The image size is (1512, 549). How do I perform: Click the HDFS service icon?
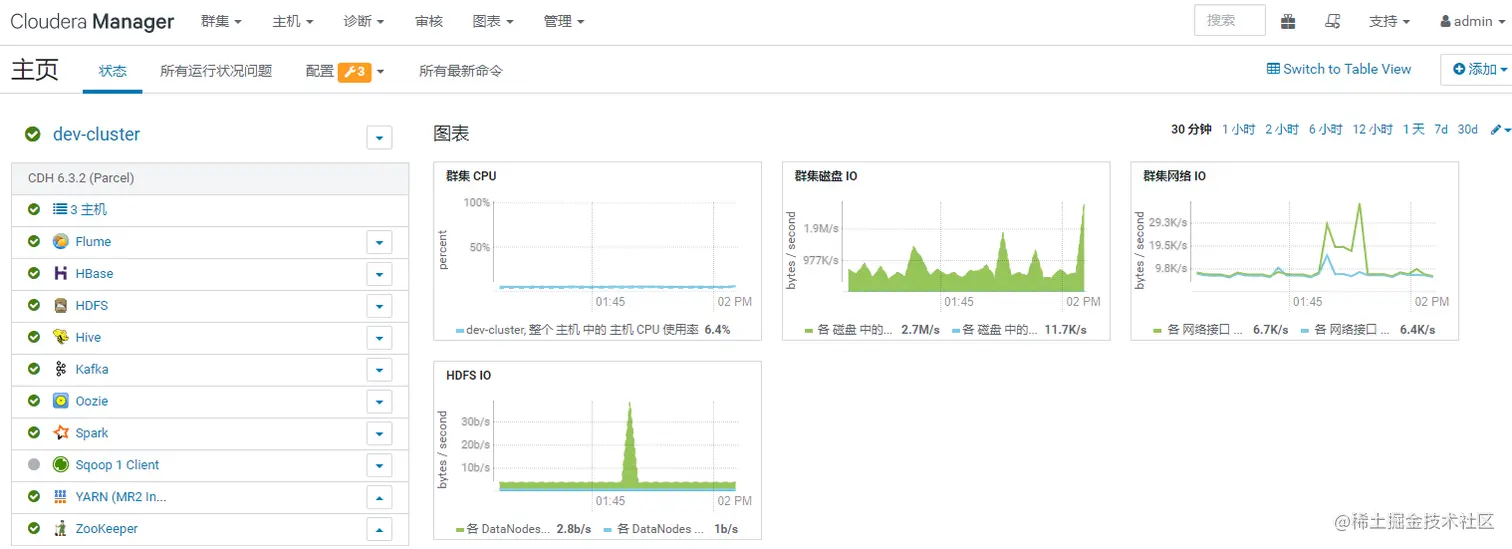tap(61, 306)
